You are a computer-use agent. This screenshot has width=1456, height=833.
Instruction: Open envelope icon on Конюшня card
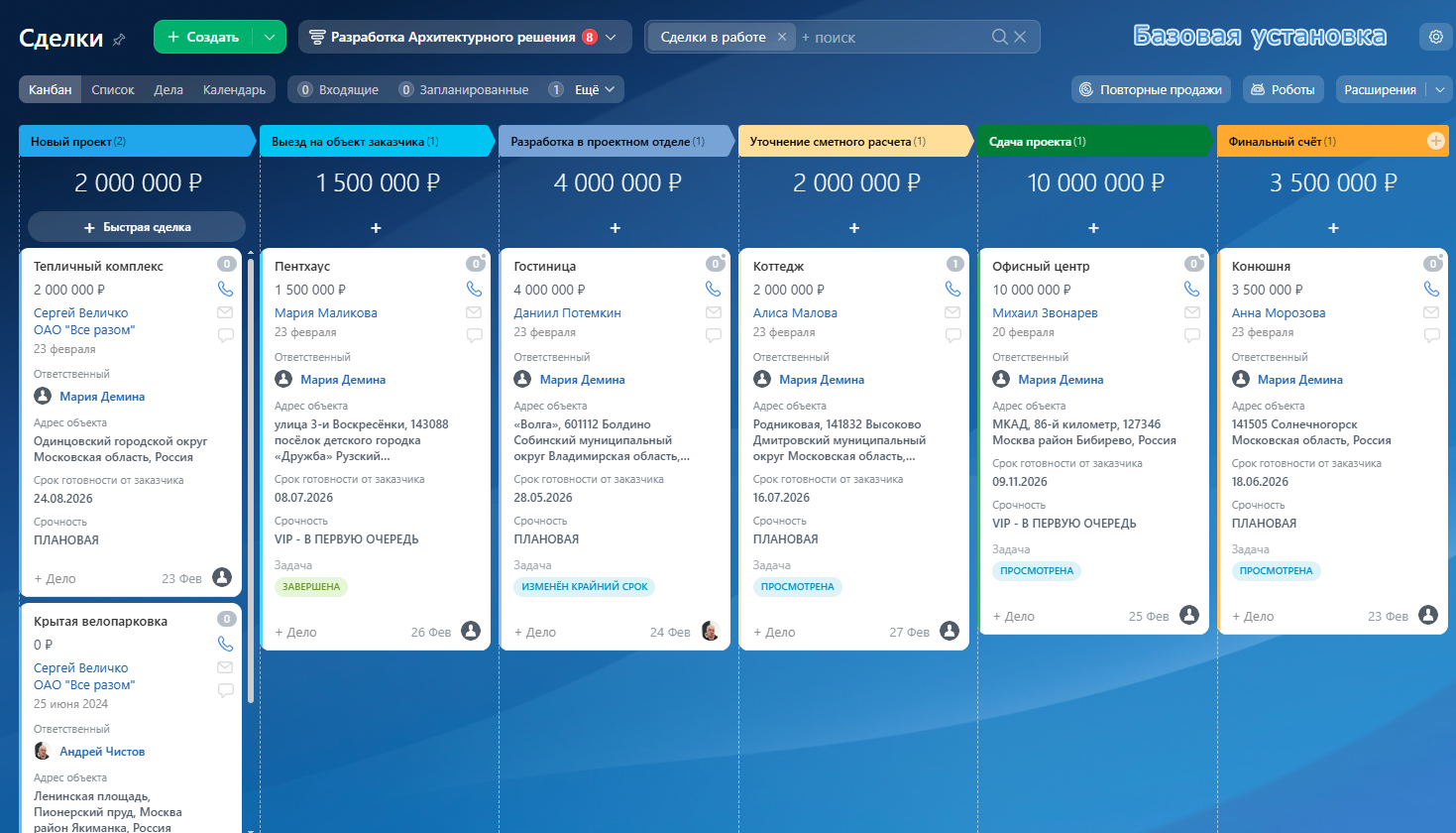tap(1431, 312)
